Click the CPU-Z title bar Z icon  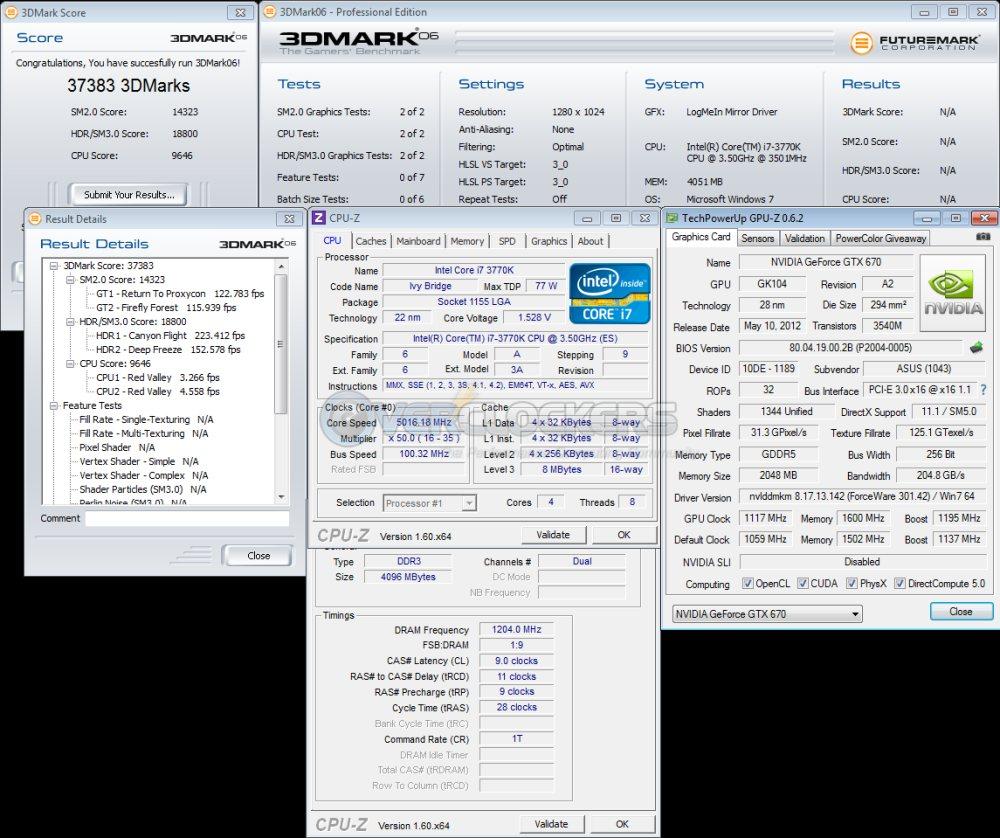pos(318,218)
